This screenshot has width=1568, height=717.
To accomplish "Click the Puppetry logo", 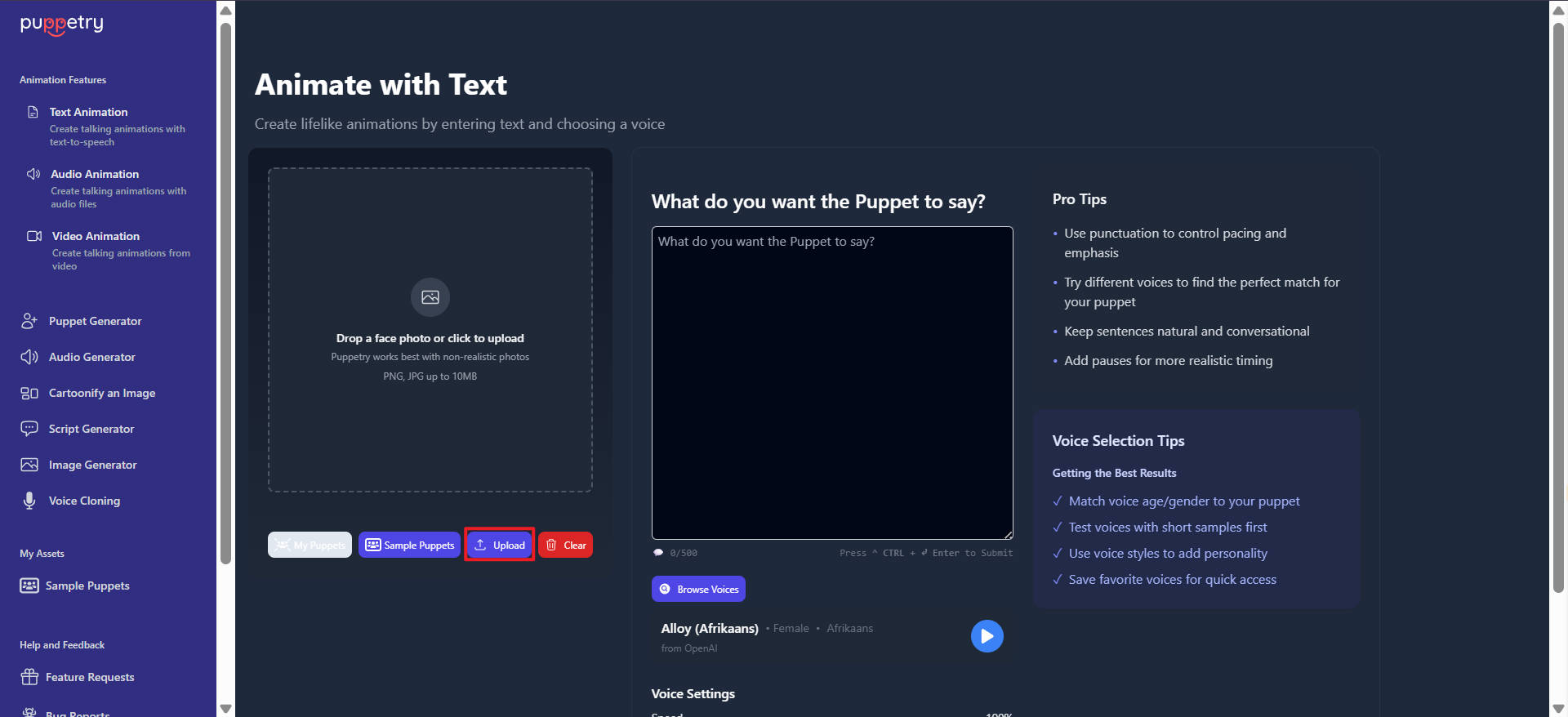I will pos(62,24).
